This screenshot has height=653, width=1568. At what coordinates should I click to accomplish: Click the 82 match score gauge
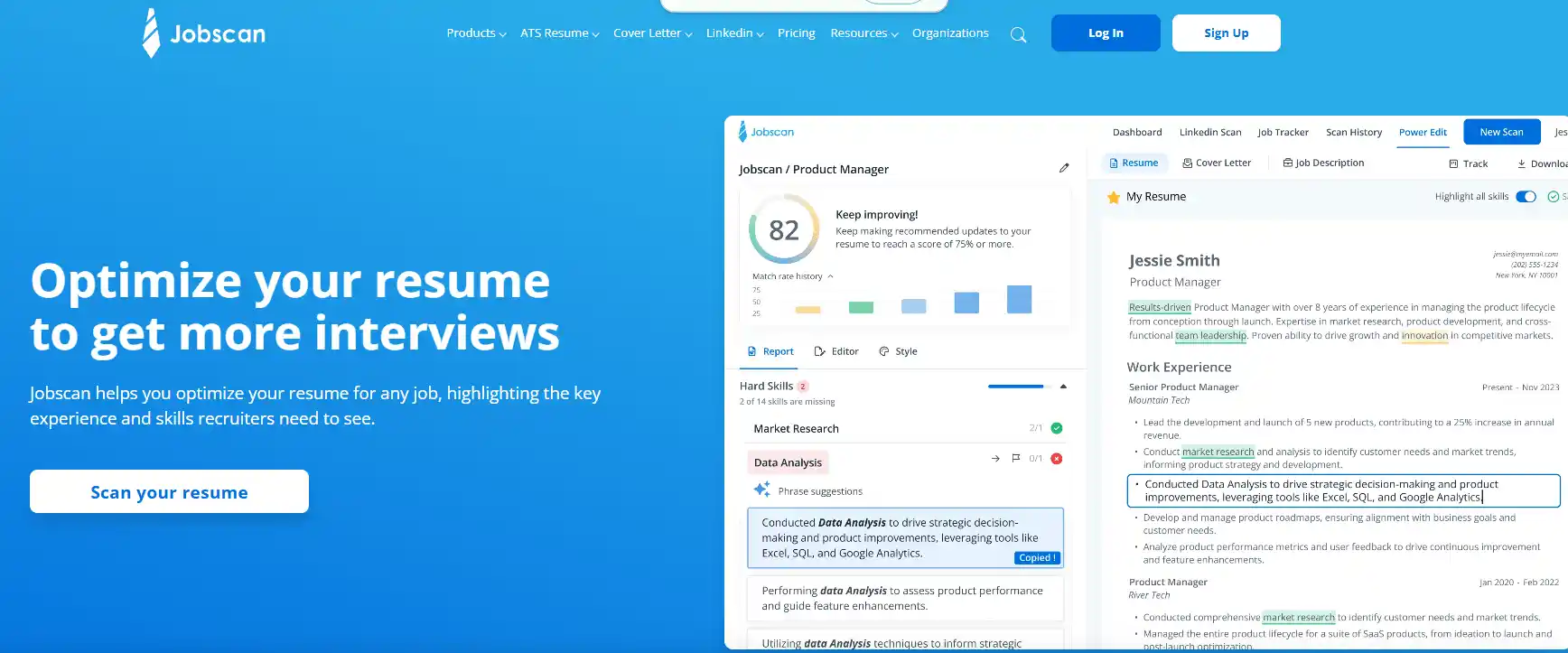(784, 229)
